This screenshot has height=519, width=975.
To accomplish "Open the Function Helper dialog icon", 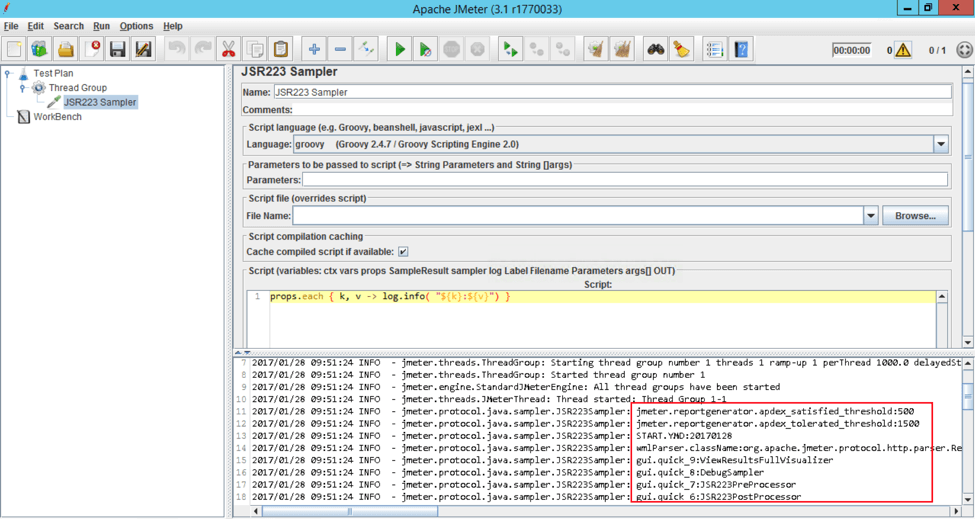I will 715,49.
